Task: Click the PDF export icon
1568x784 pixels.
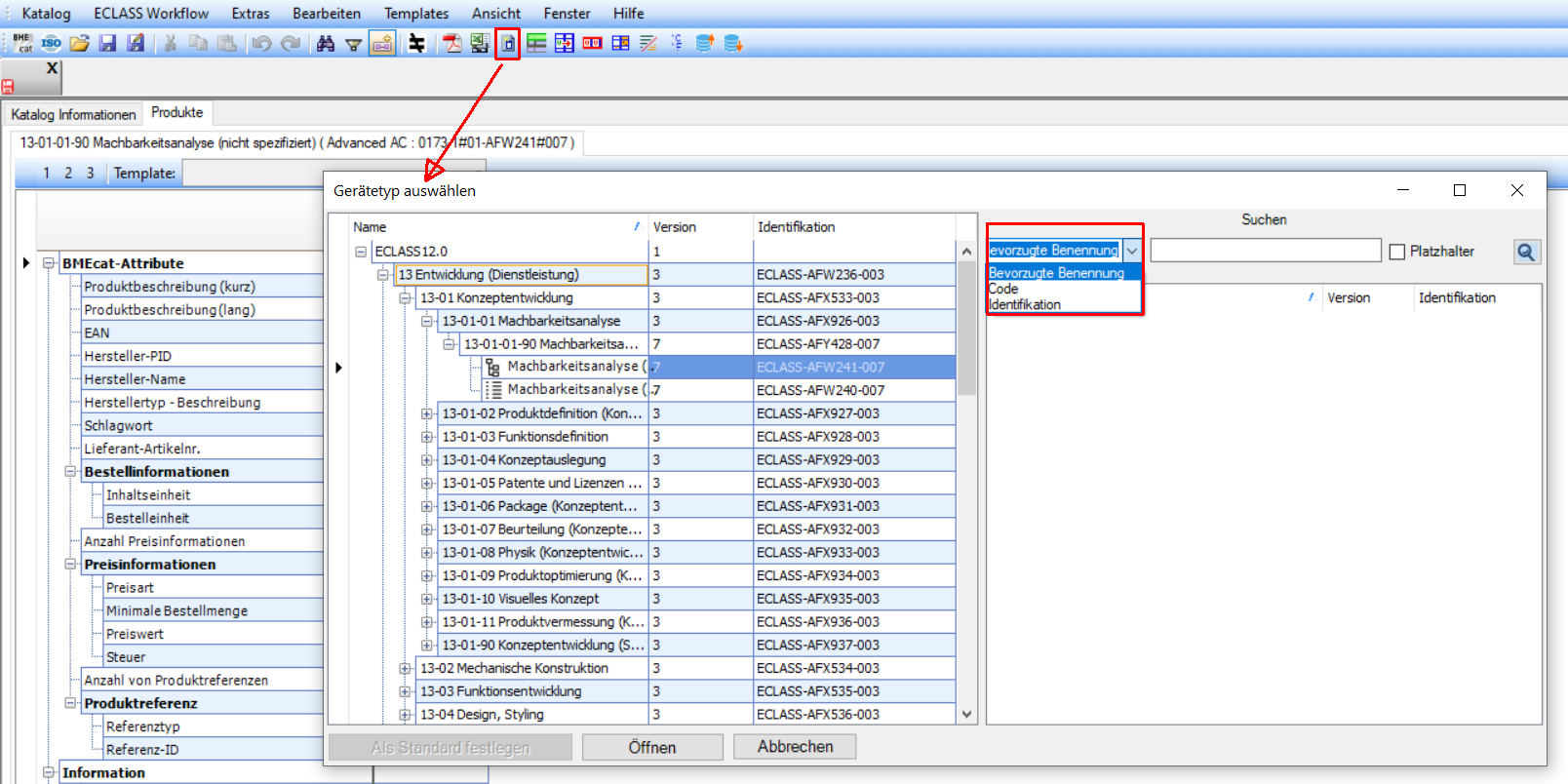Action: click(452, 44)
